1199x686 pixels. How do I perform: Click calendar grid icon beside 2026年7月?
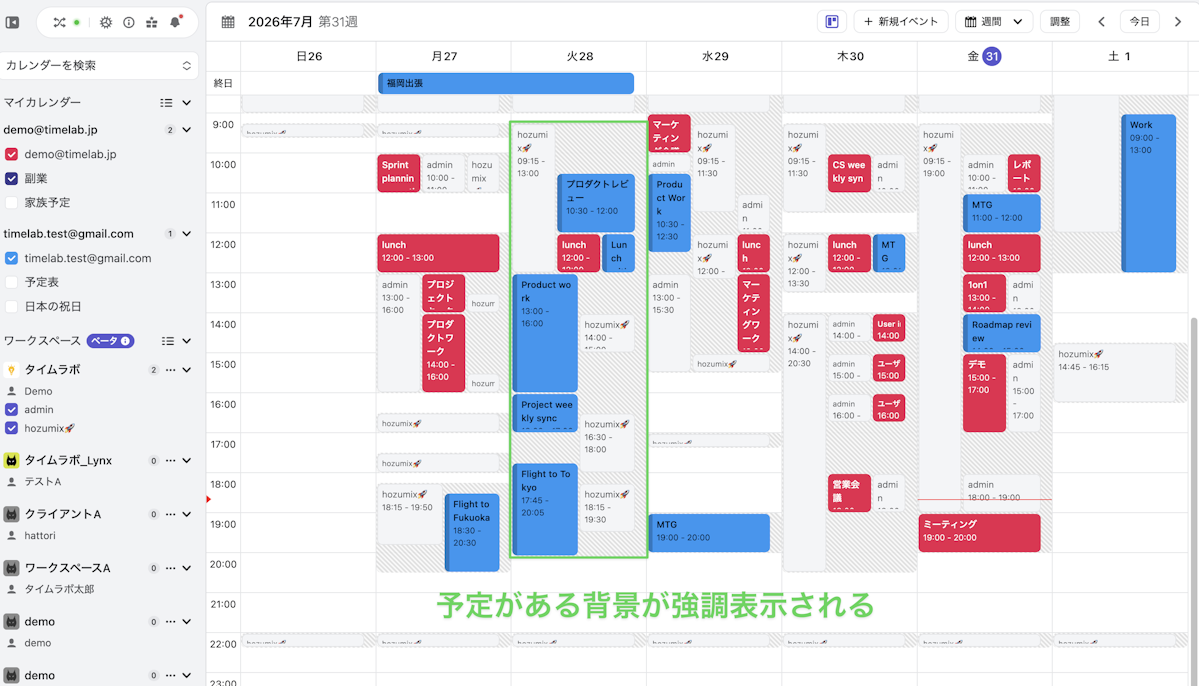click(x=228, y=22)
